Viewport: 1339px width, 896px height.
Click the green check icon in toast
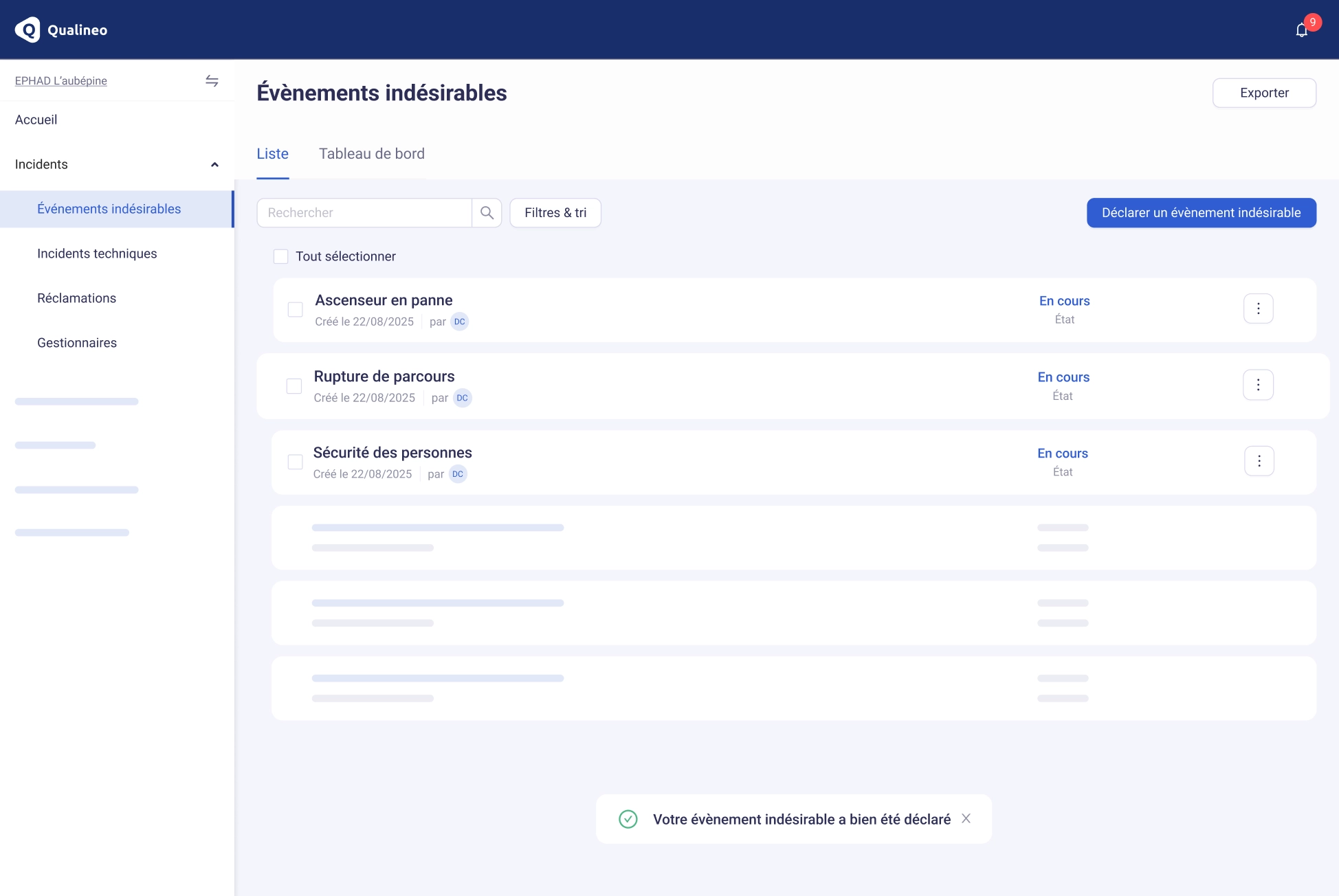point(628,819)
